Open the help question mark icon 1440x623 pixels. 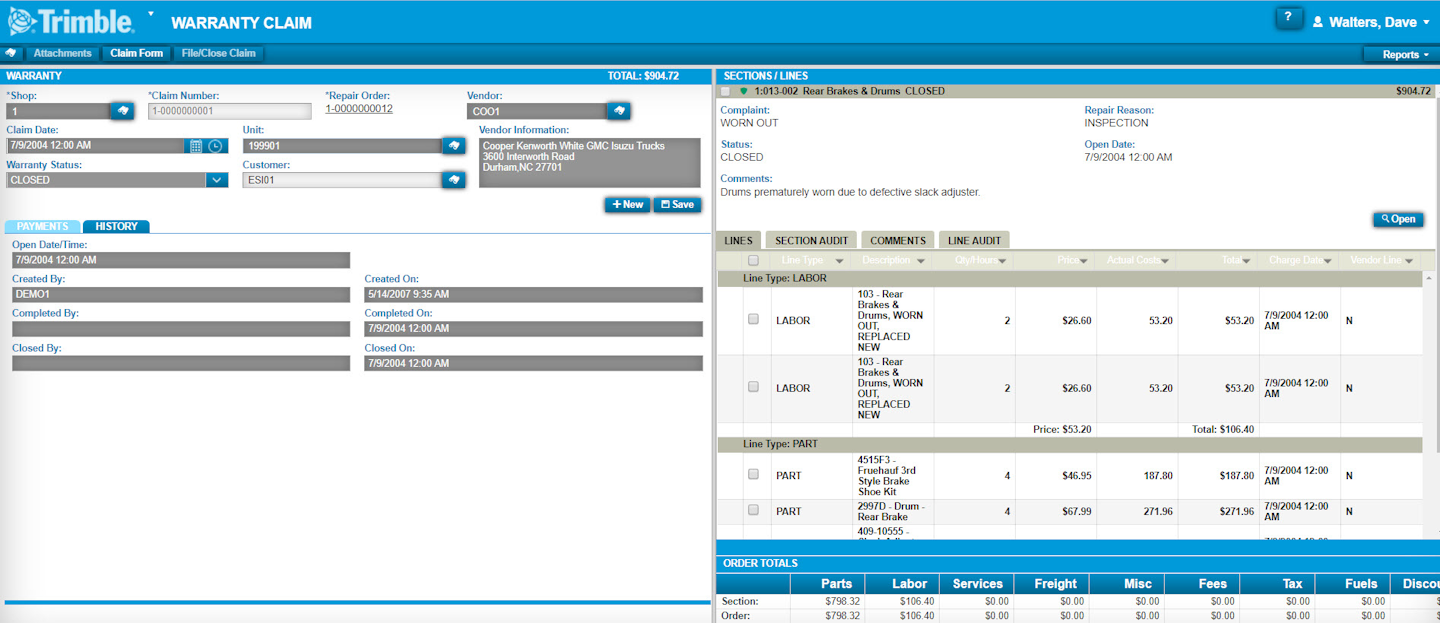click(1289, 17)
